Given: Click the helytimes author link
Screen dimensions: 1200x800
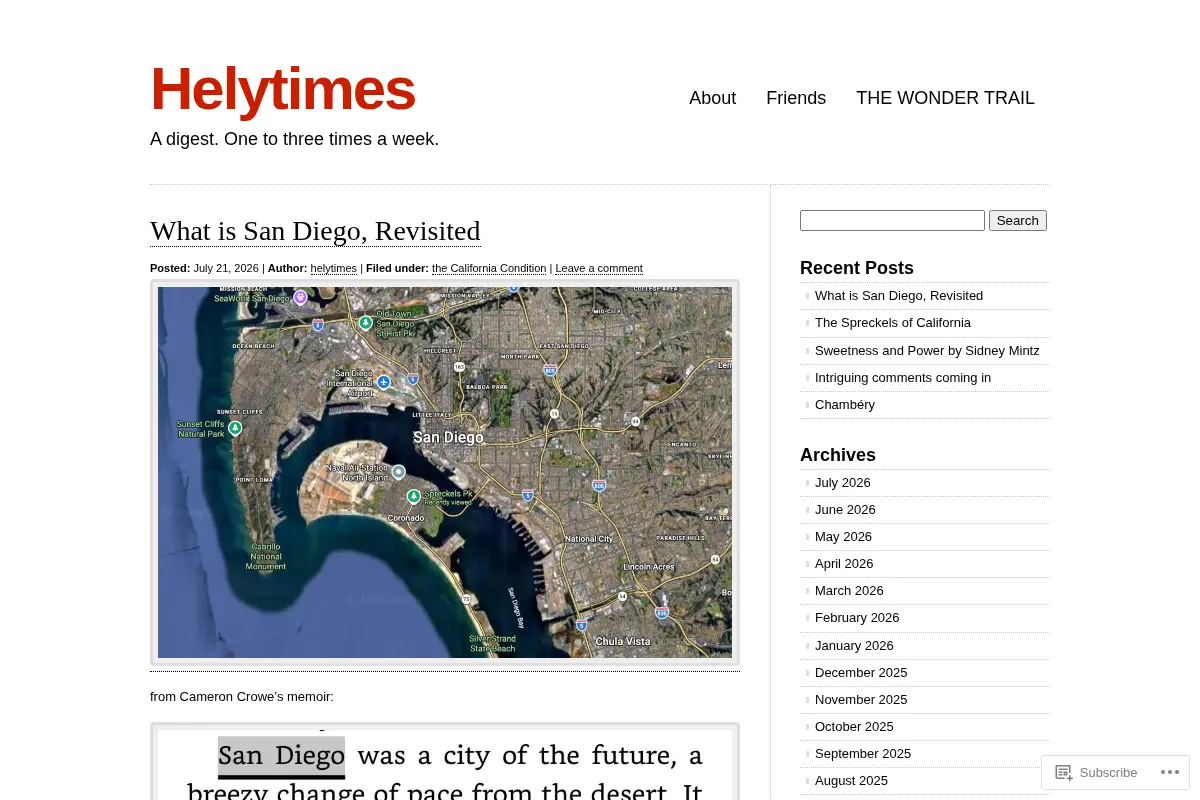Looking at the screenshot, I should click(x=333, y=268).
